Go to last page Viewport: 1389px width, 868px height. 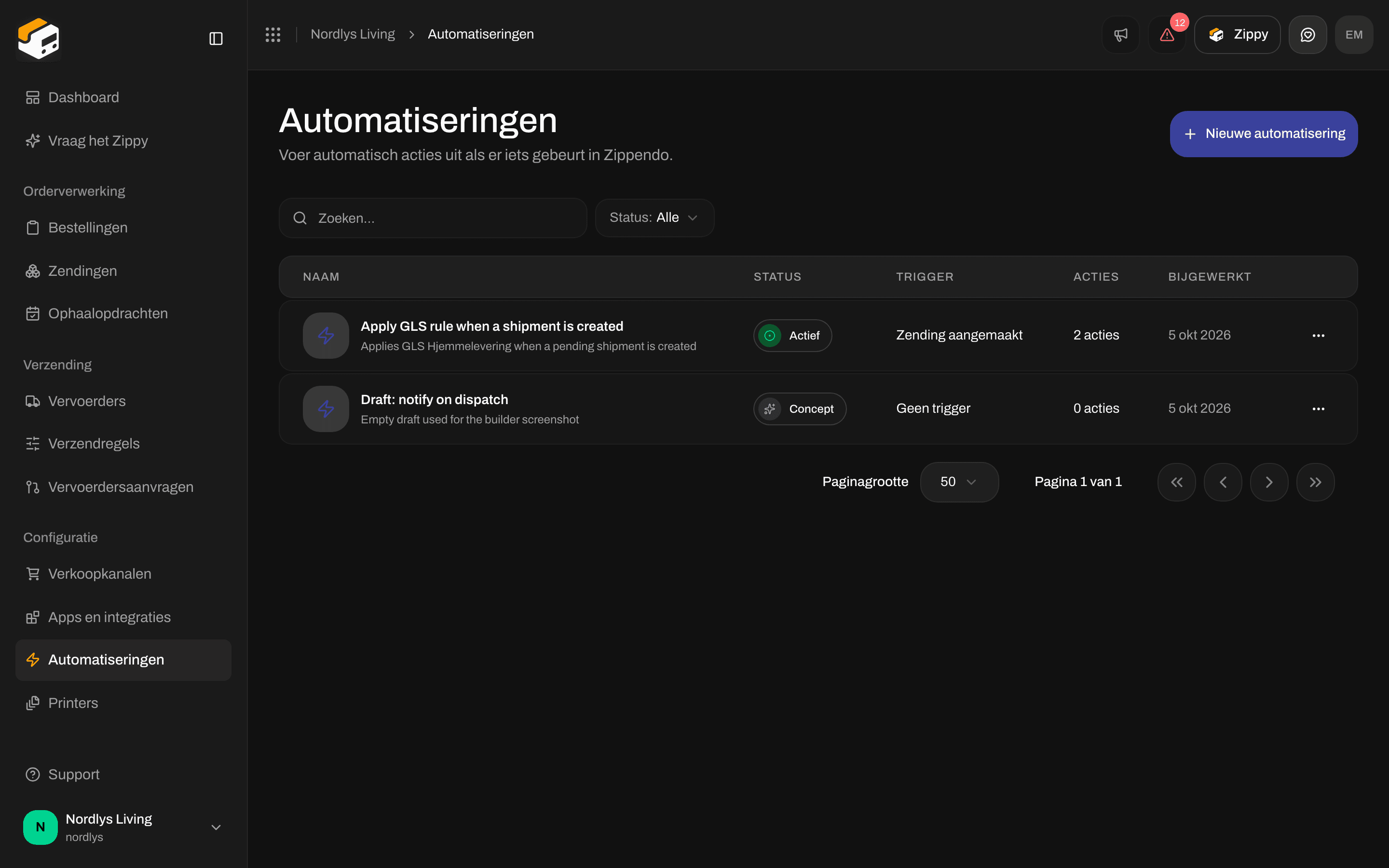(1316, 482)
